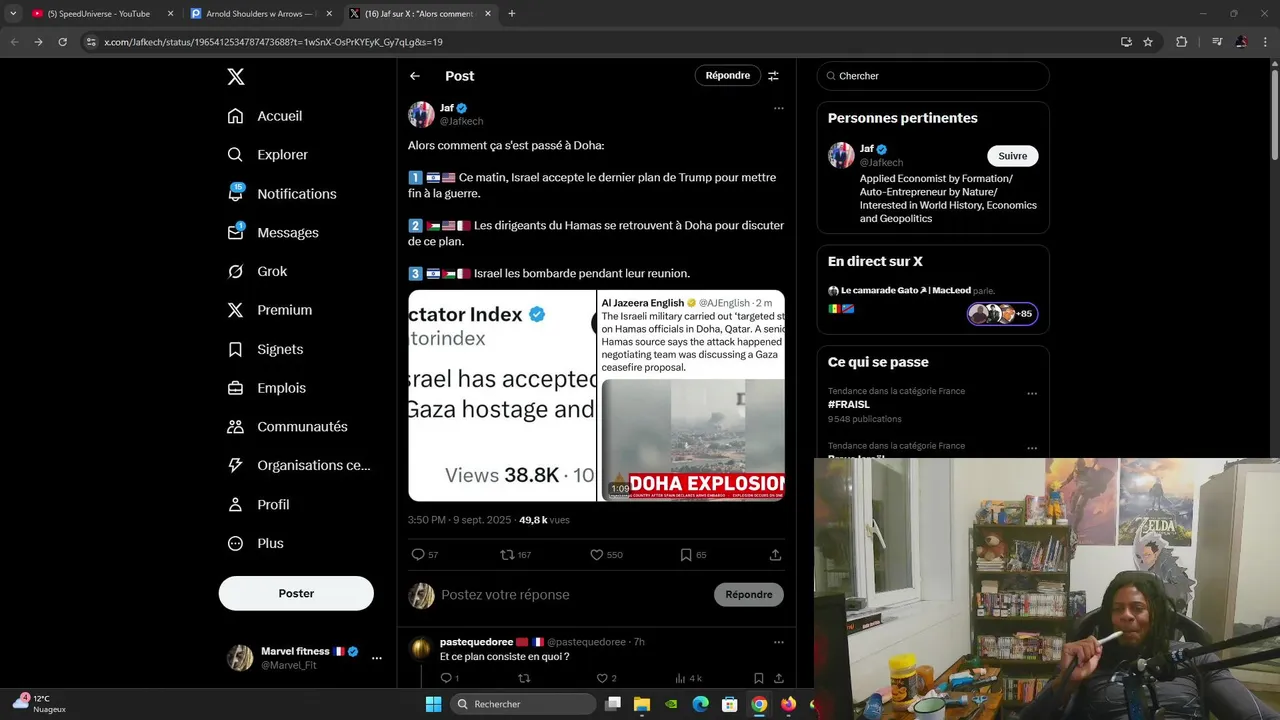Open Jaf's profile in Personnes pertinentes

(867, 149)
